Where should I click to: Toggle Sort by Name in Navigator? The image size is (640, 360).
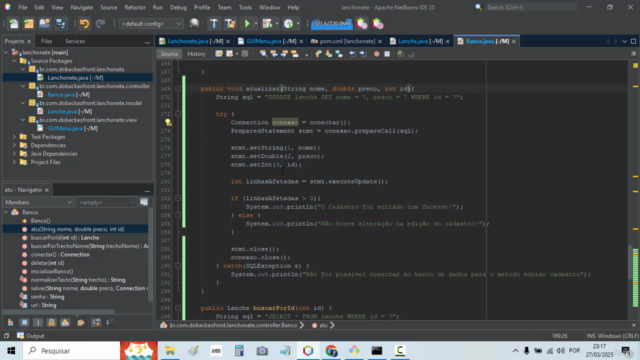[96, 322]
